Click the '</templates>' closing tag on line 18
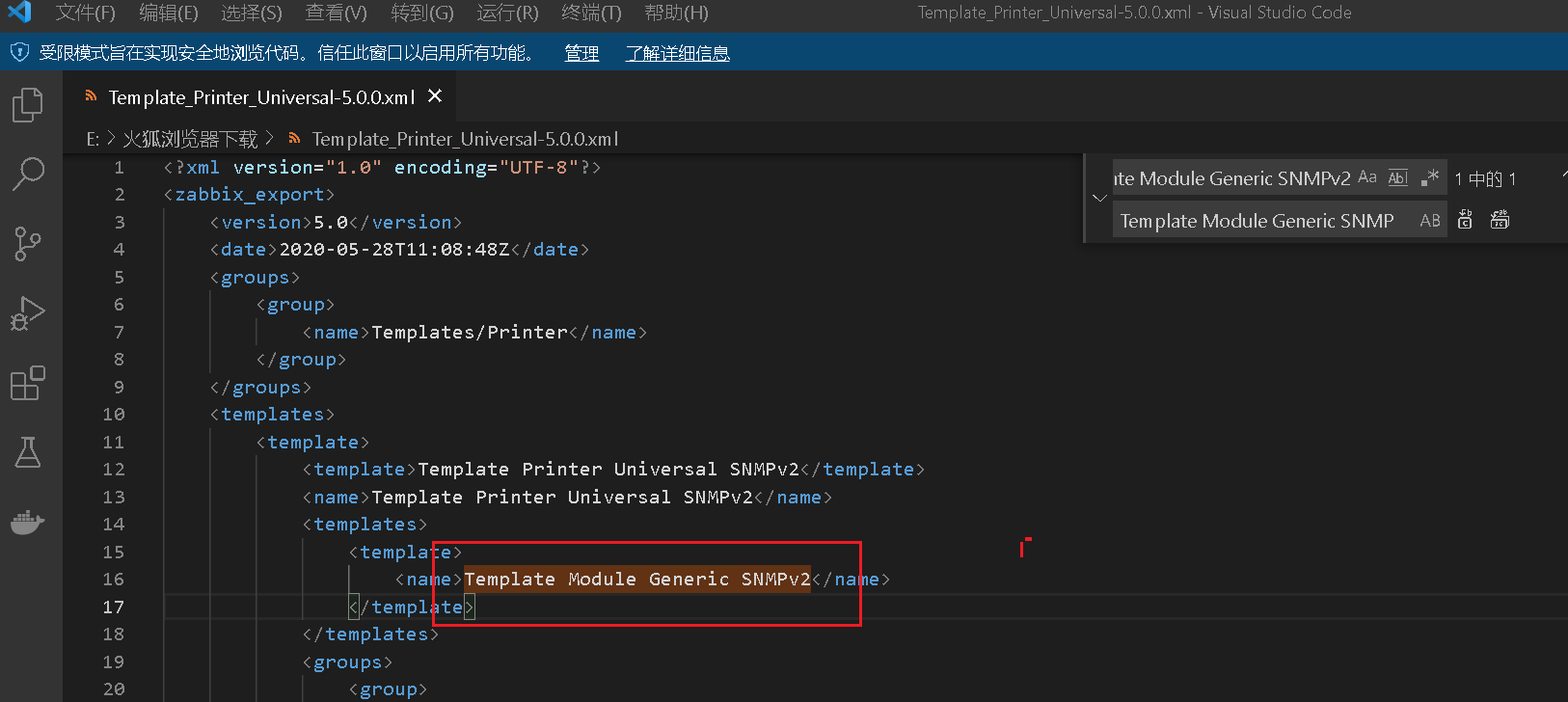Viewport: 1568px width, 702px height. [x=370, y=634]
